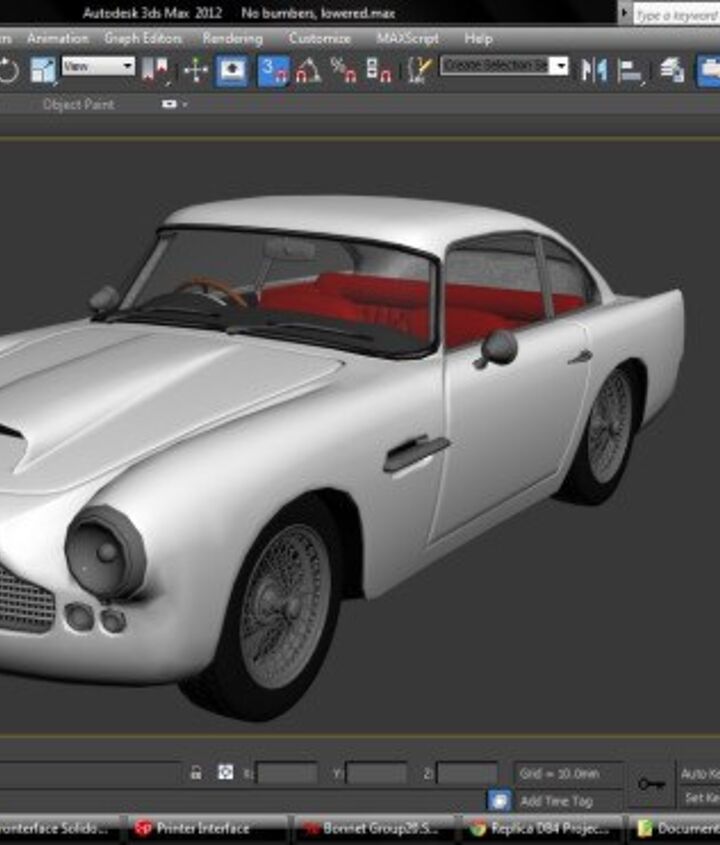Open the Rendering menu
The image size is (720, 845).
click(x=232, y=38)
